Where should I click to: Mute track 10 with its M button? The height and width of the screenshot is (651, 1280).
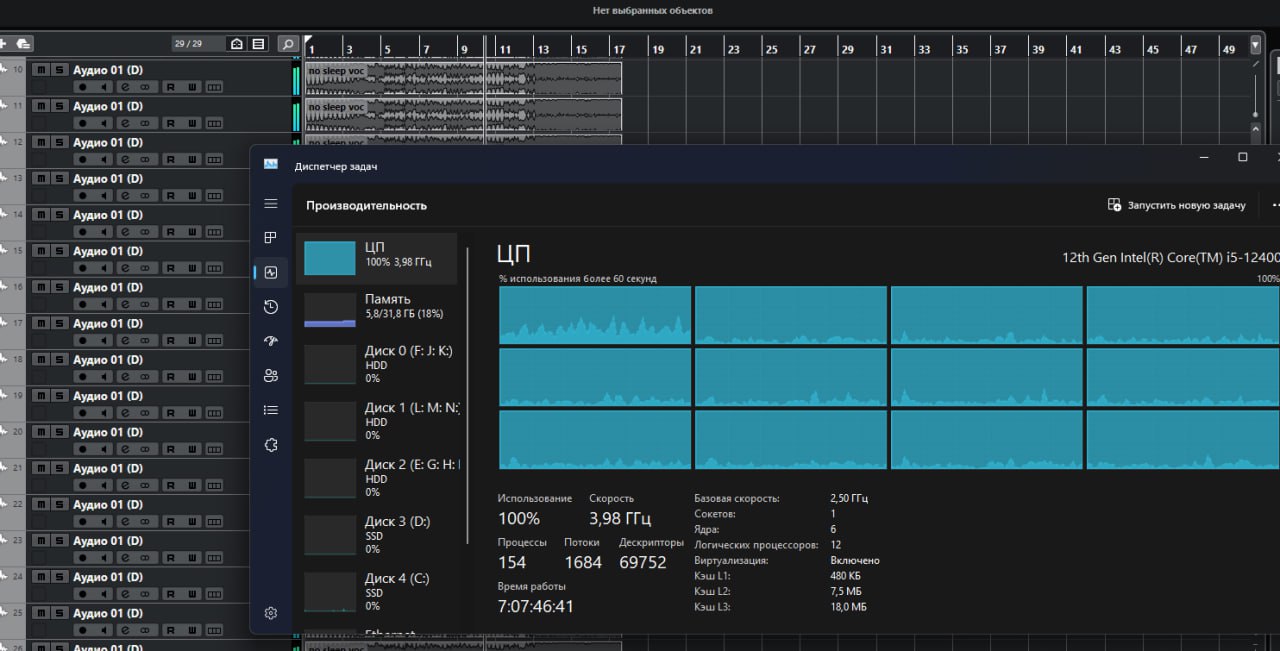pyautogui.click(x=40, y=70)
